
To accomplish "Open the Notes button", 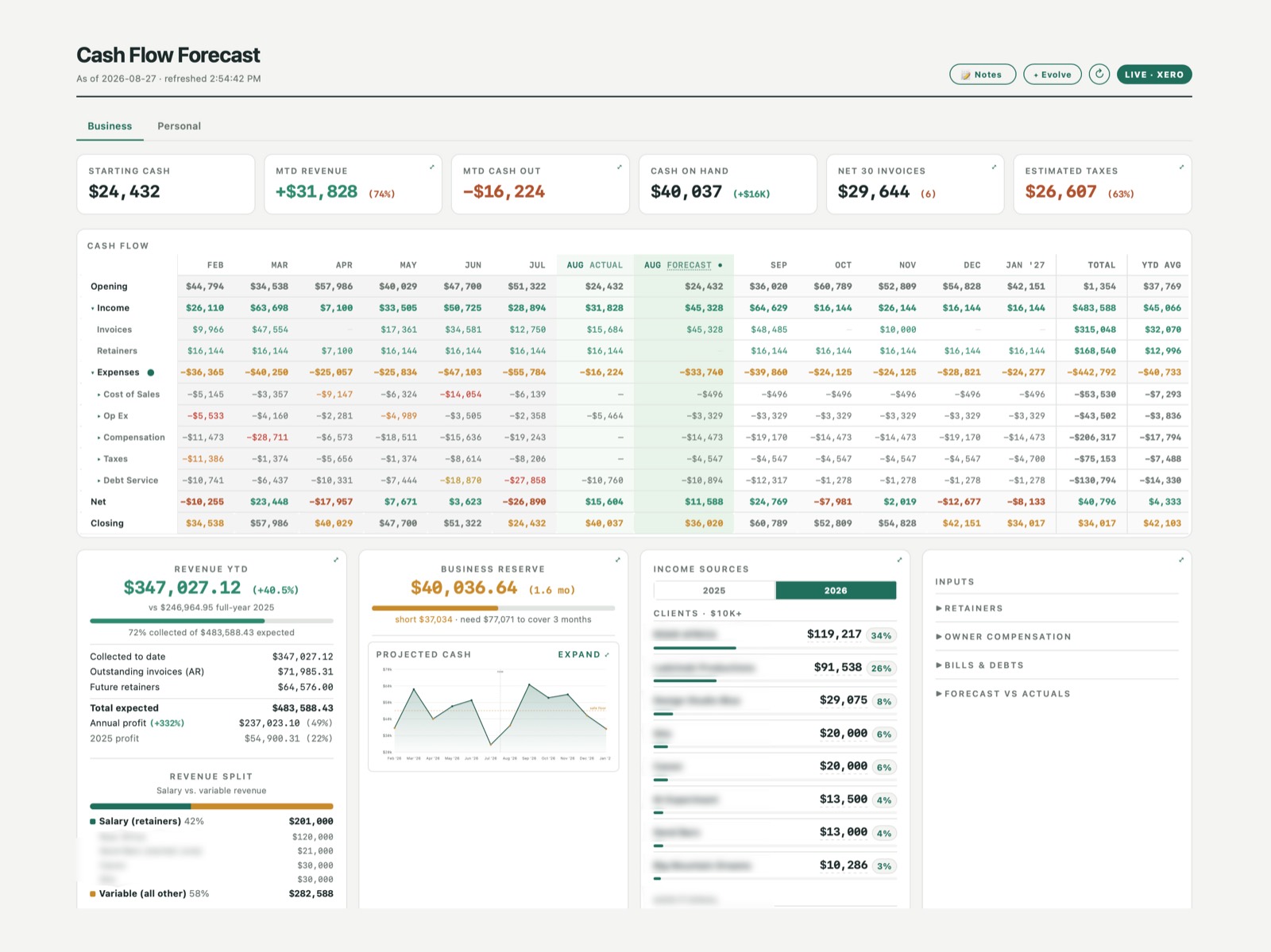I will point(983,75).
